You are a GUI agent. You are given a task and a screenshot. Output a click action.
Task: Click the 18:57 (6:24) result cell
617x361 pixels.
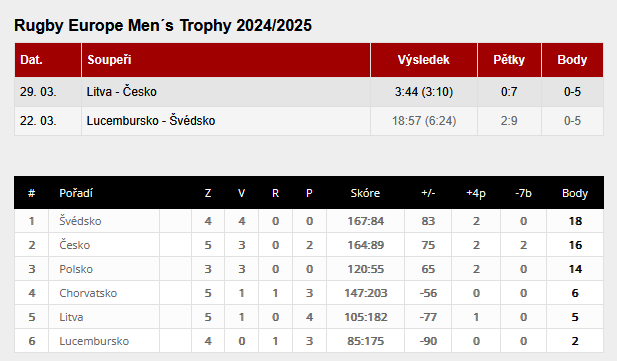click(424, 121)
